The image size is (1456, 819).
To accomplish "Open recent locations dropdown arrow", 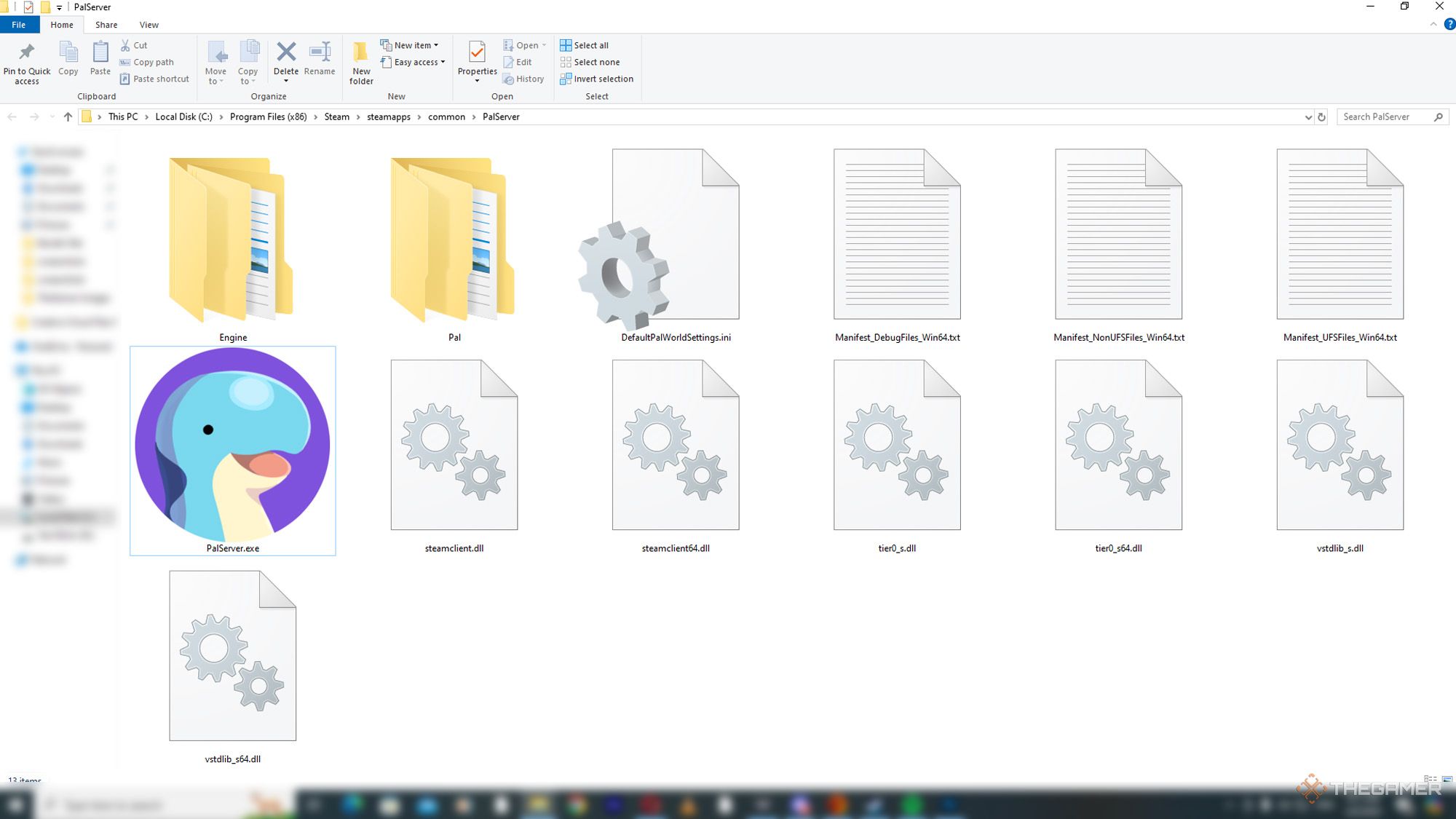I will pos(52,116).
